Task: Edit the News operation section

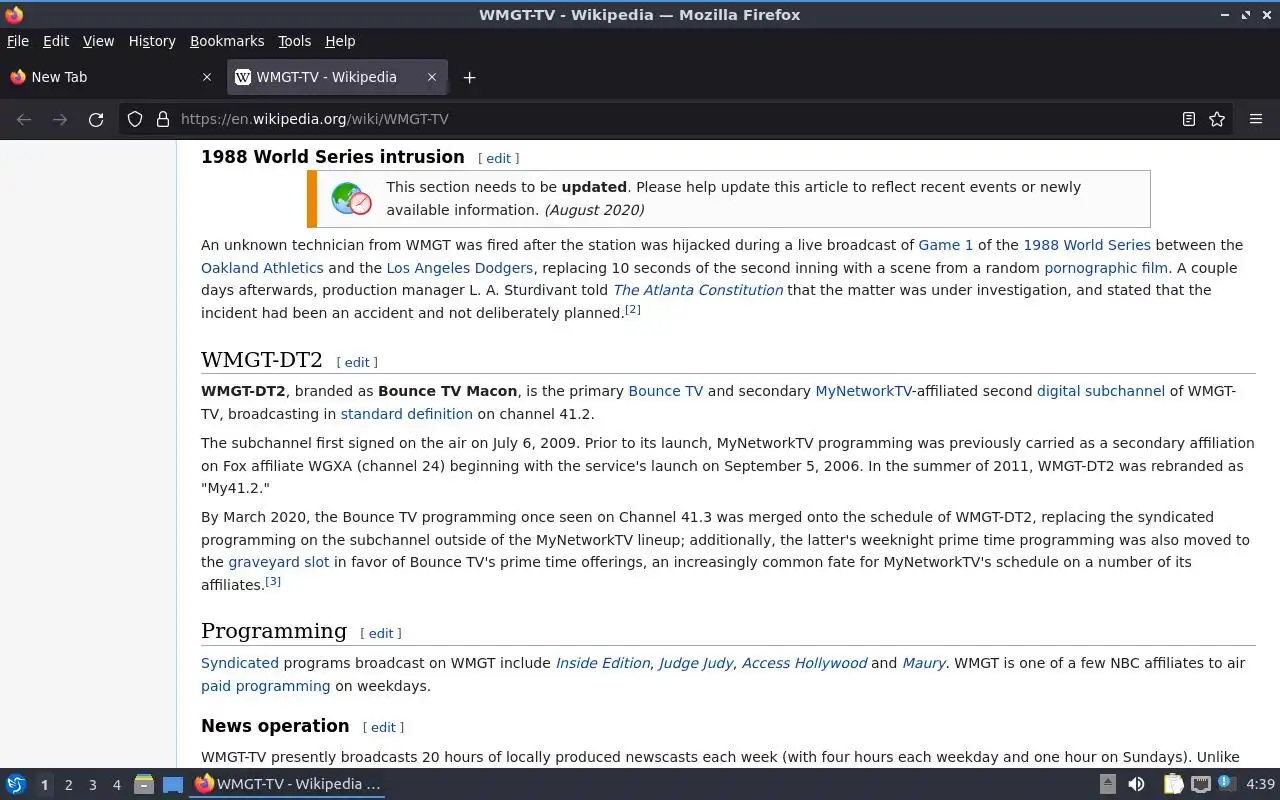Action: click(x=383, y=727)
